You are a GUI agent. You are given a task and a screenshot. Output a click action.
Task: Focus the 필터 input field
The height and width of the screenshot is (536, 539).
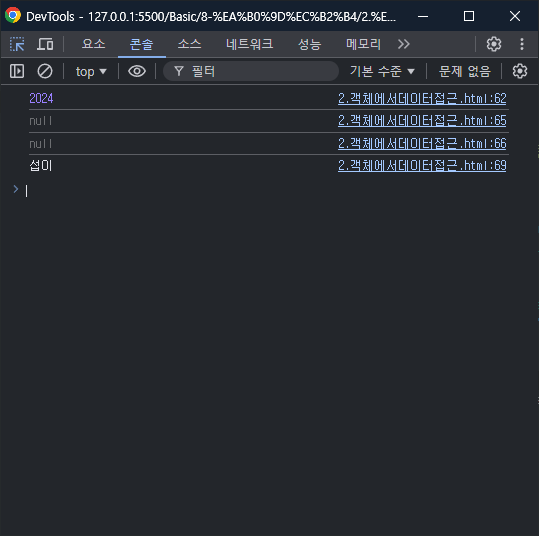(251, 71)
